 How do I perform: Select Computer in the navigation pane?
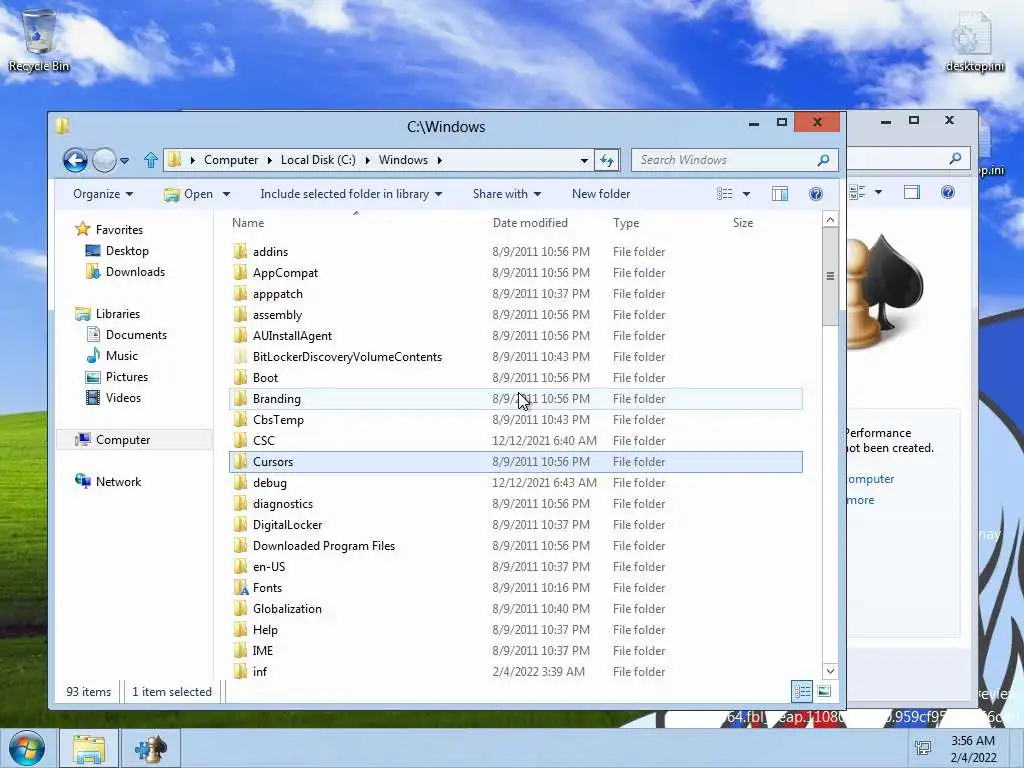coord(123,440)
